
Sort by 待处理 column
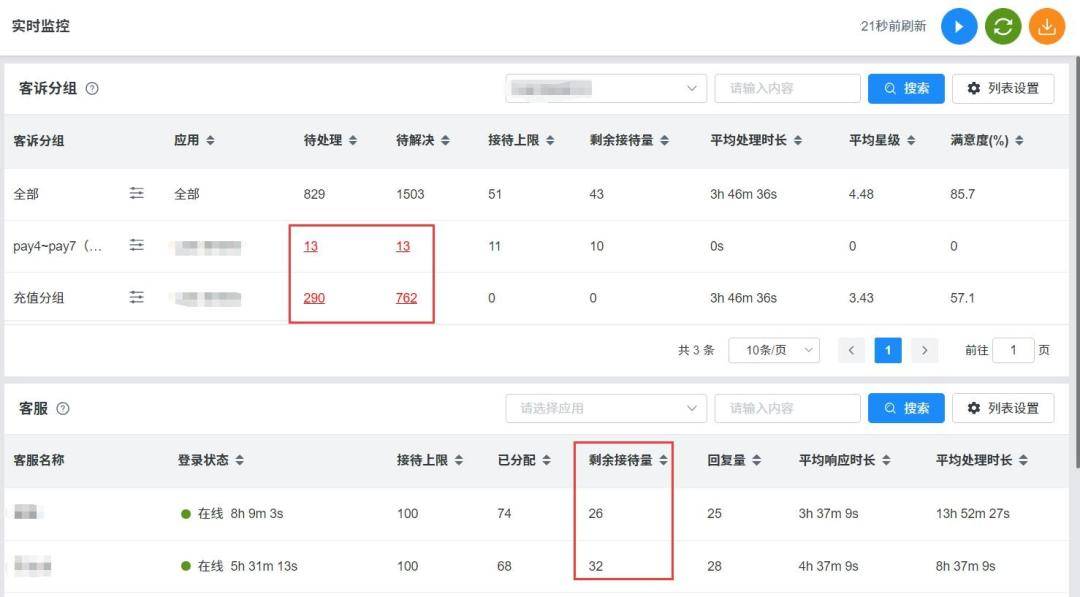point(331,140)
